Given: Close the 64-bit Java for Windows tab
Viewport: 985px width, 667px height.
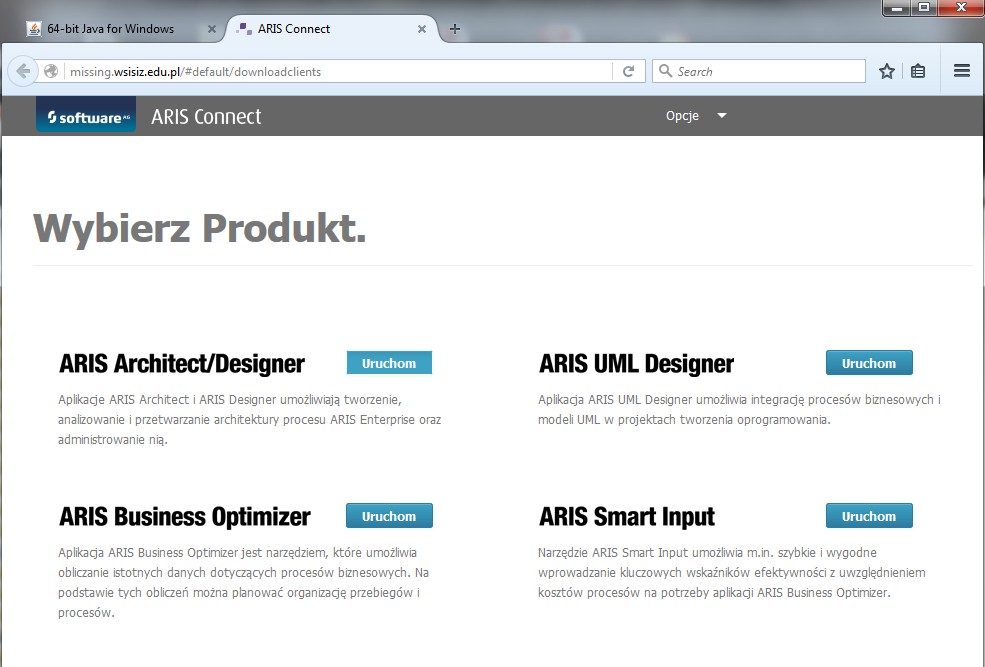Looking at the screenshot, I should click(212, 29).
